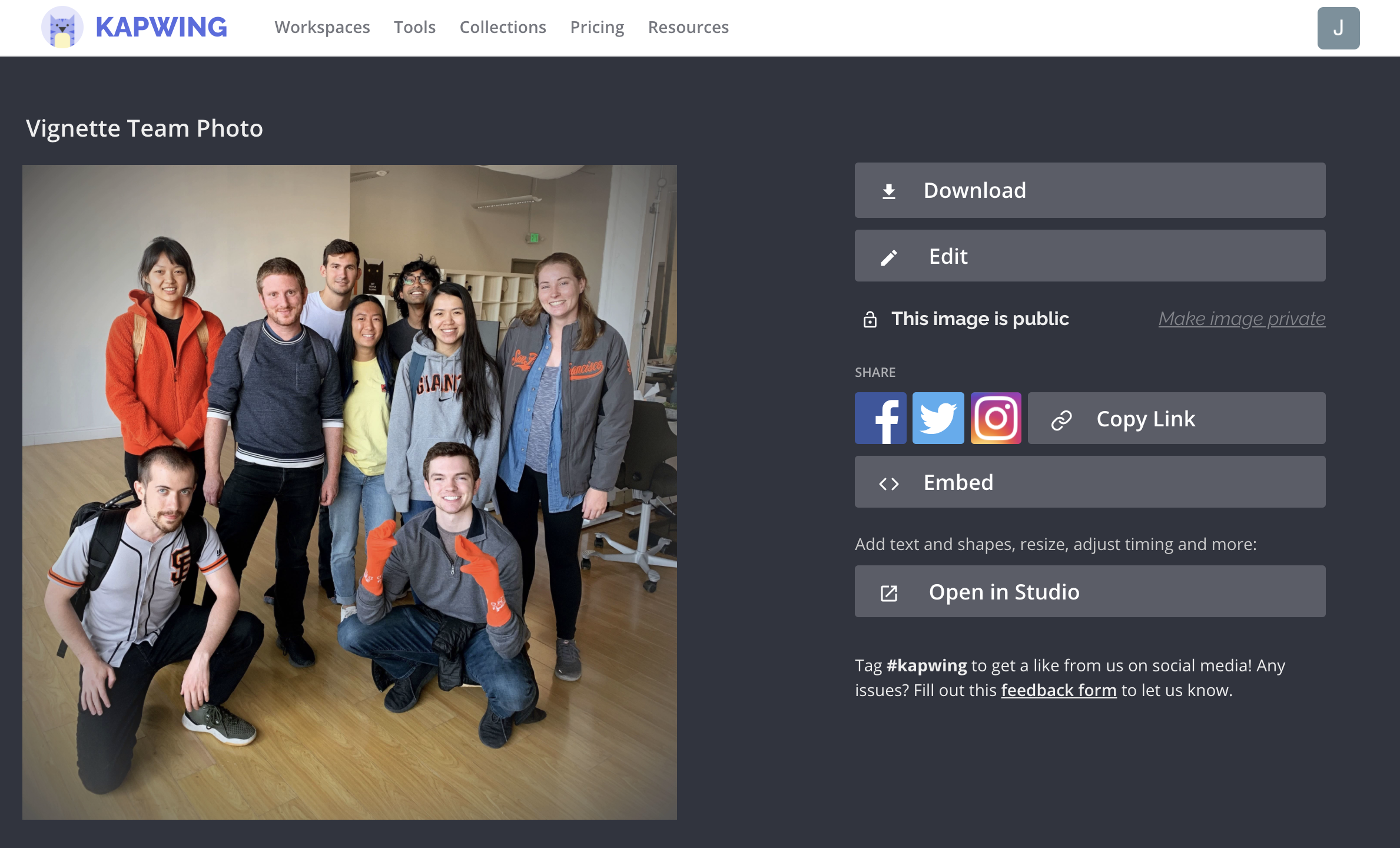Follow the feedback form link
Image resolution: width=1400 pixels, height=848 pixels.
tap(1059, 690)
